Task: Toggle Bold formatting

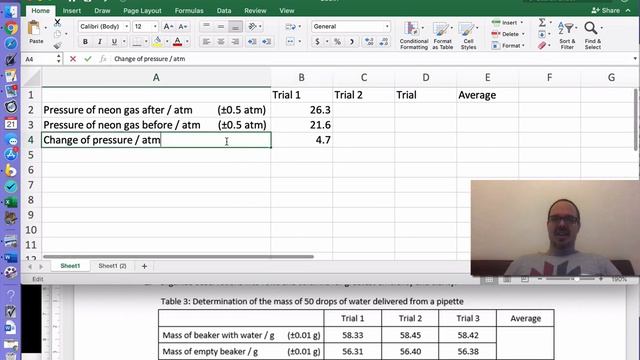Action: (85, 42)
